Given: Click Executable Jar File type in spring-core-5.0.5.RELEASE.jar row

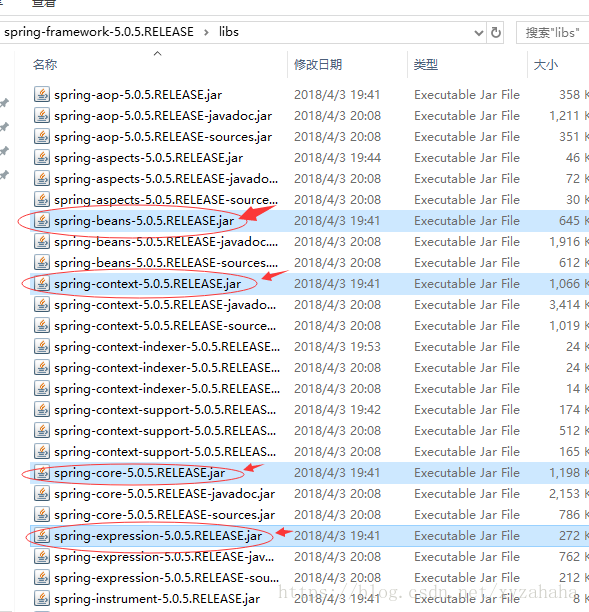Looking at the screenshot, I should (x=467, y=473).
